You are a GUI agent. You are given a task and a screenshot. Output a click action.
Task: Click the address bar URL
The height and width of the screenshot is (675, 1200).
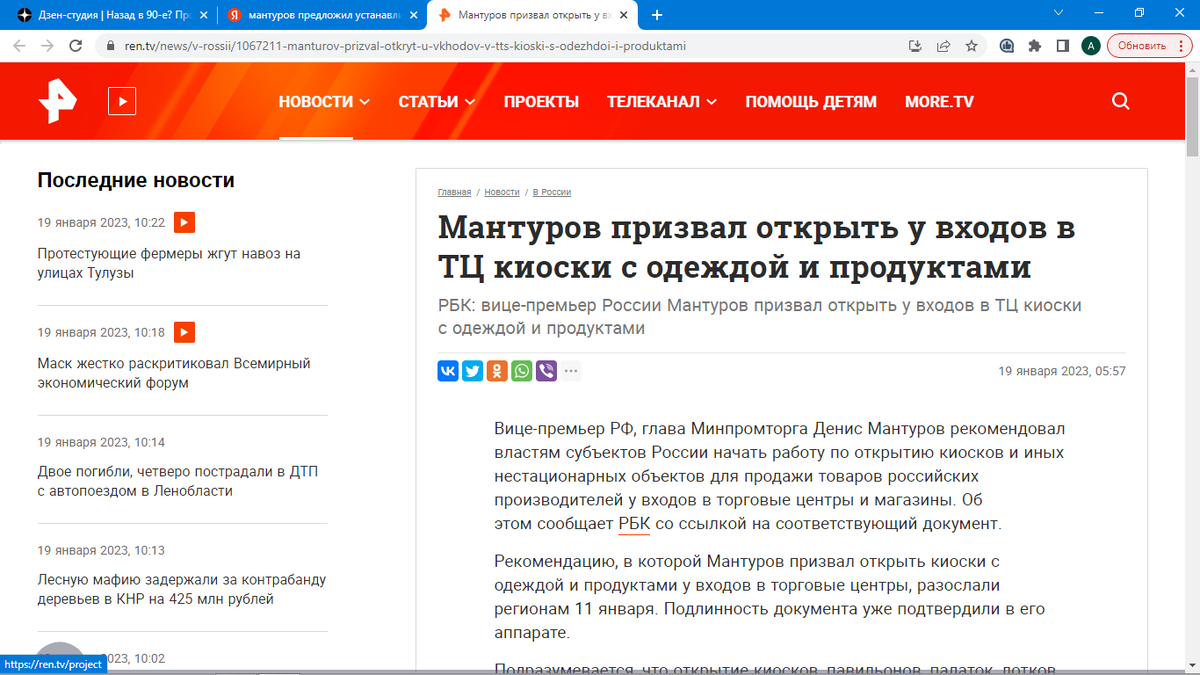[x=405, y=46]
